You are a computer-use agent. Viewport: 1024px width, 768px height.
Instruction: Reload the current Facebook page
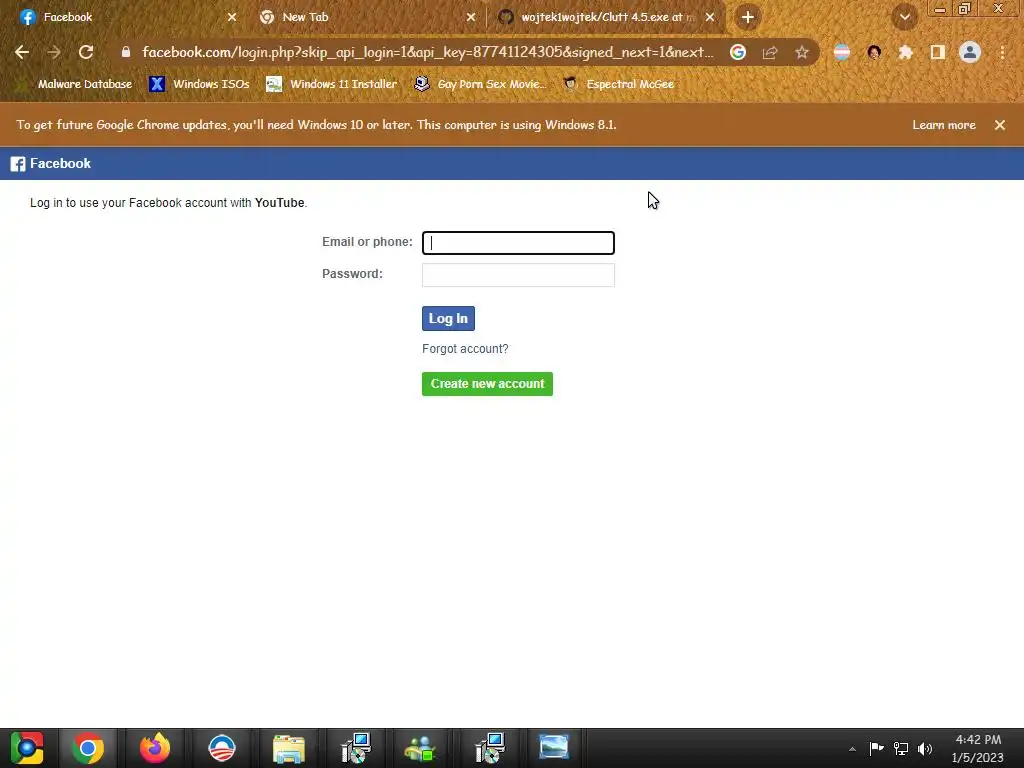pos(86,52)
